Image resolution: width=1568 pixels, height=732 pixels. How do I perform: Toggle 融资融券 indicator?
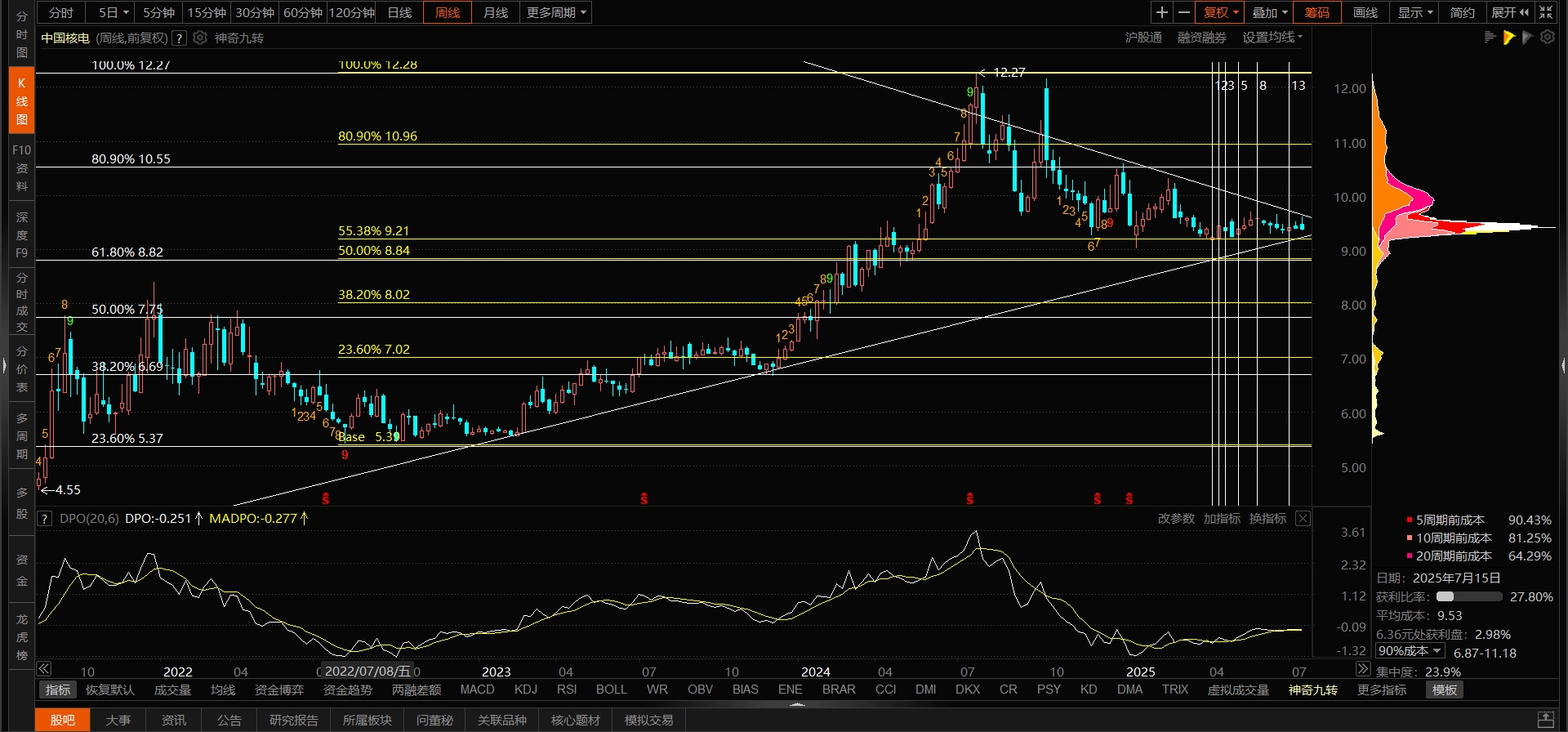[x=1202, y=38]
